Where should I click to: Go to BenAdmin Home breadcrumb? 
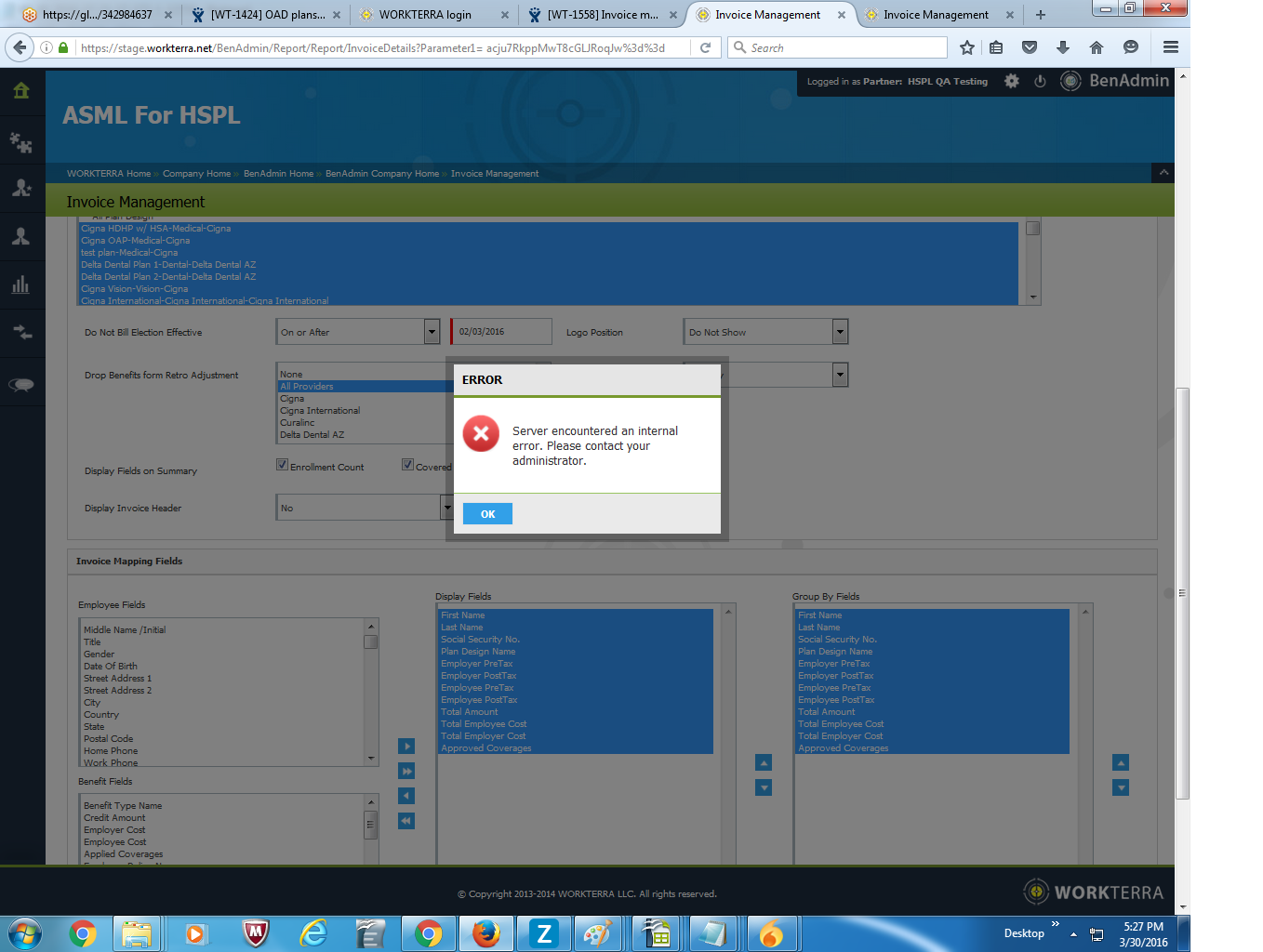[x=278, y=174]
